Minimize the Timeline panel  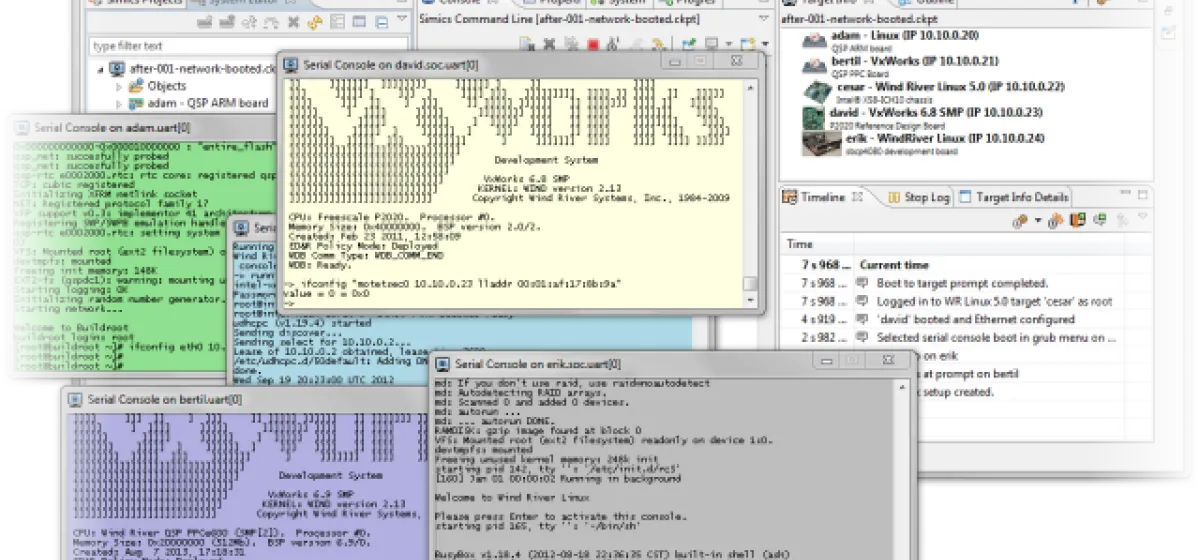point(1125,193)
